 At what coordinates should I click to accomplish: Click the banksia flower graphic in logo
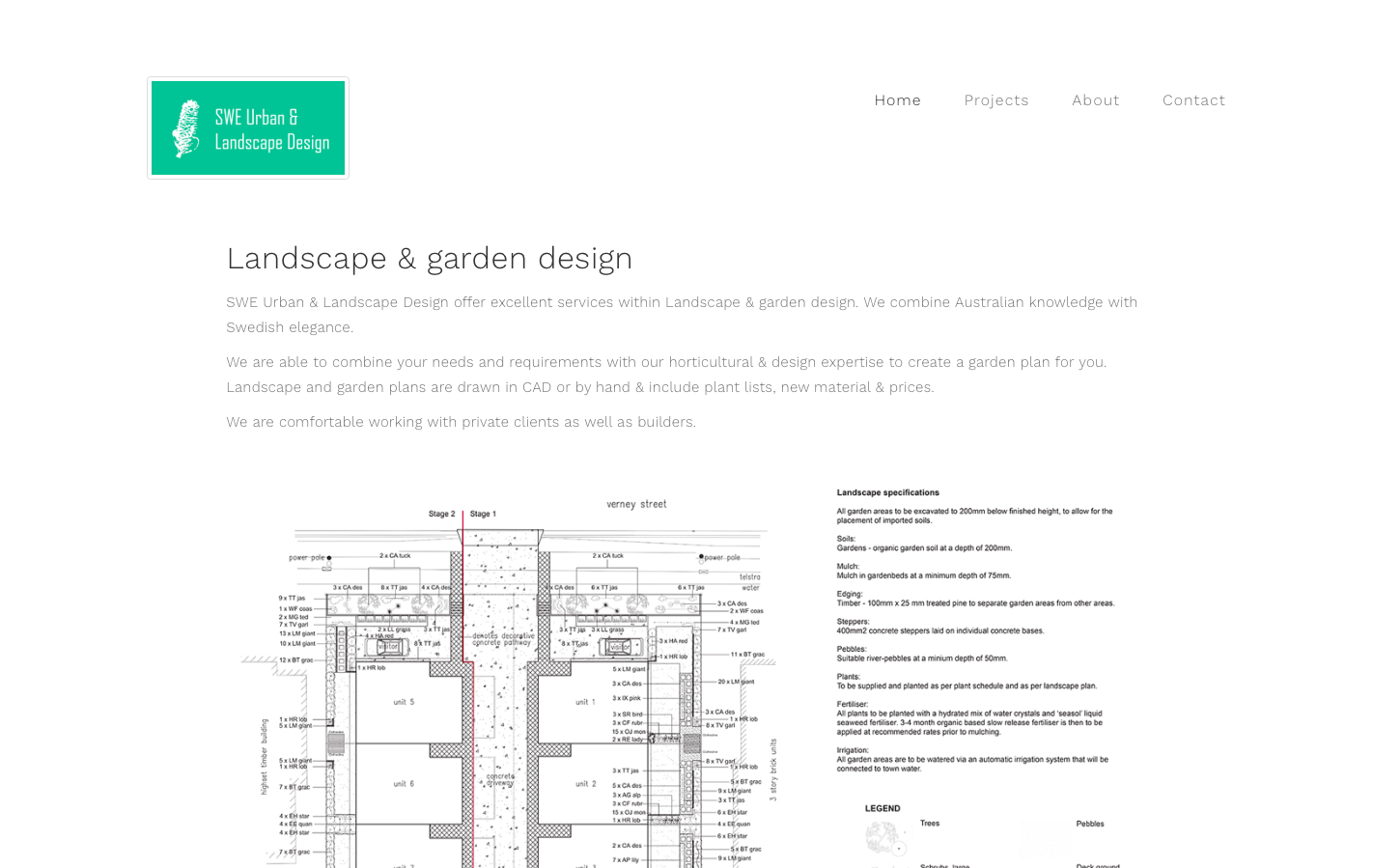click(x=185, y=128)
